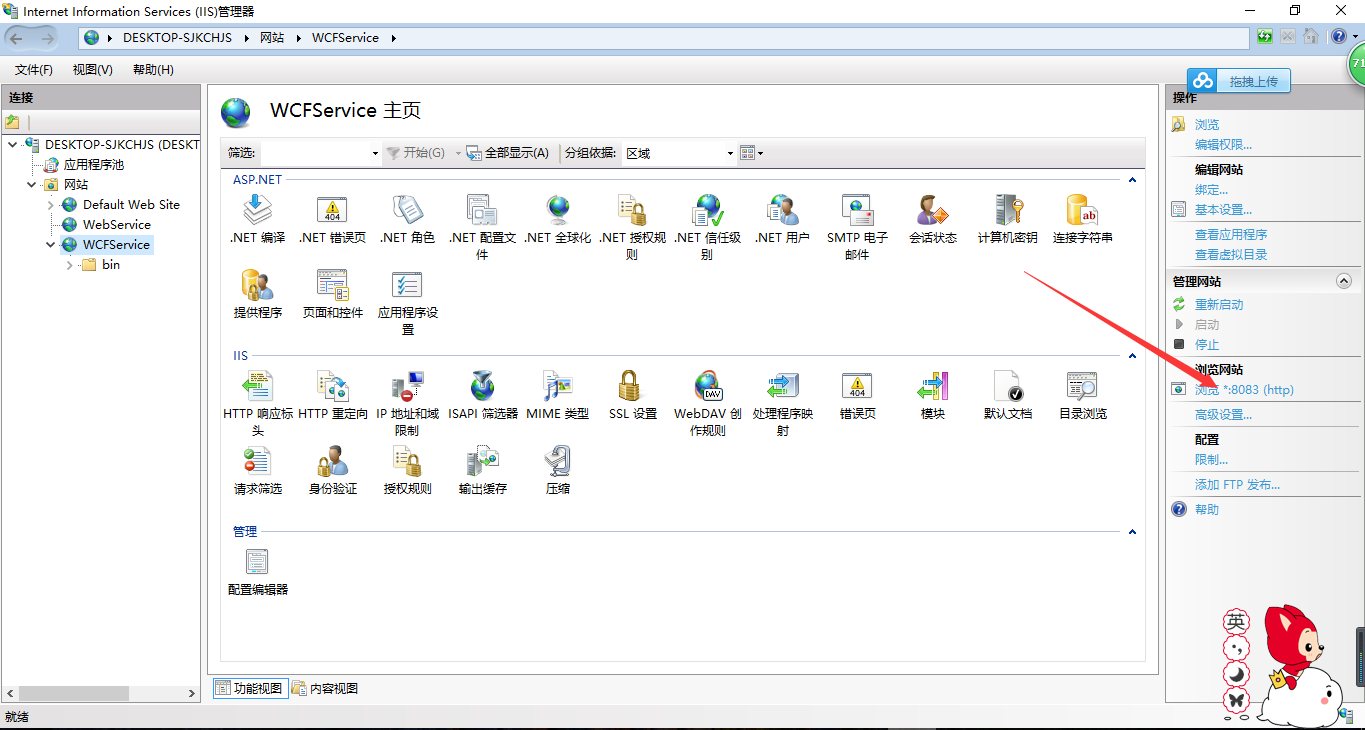
Task: Open the IP 地址和域限制 feature
Action: point(407,403)
